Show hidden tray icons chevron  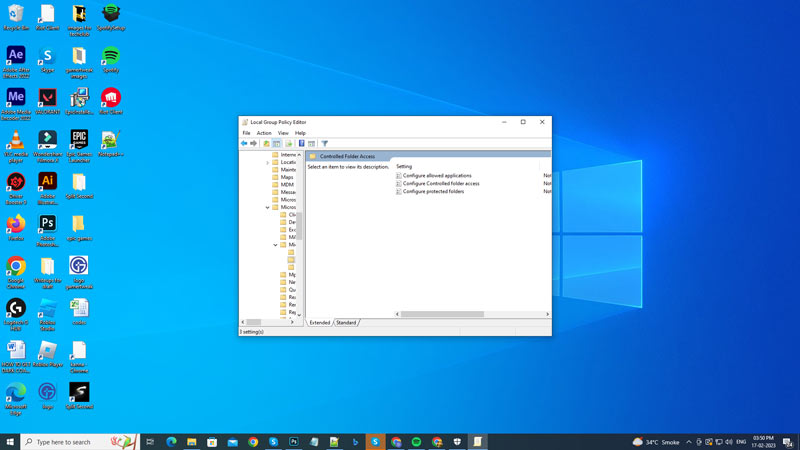[689, 442]
